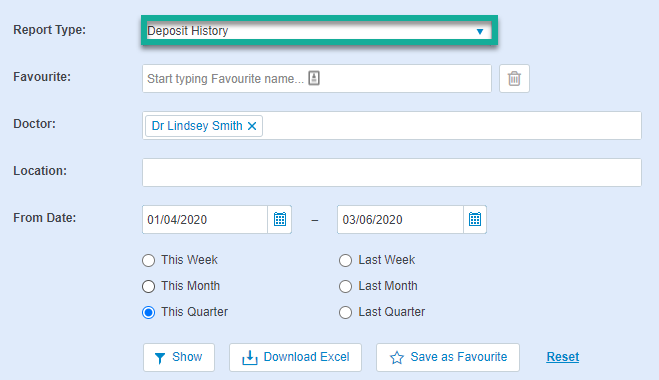
Task: Click the contact icon in Favourite field
Action: coord(314,78)
